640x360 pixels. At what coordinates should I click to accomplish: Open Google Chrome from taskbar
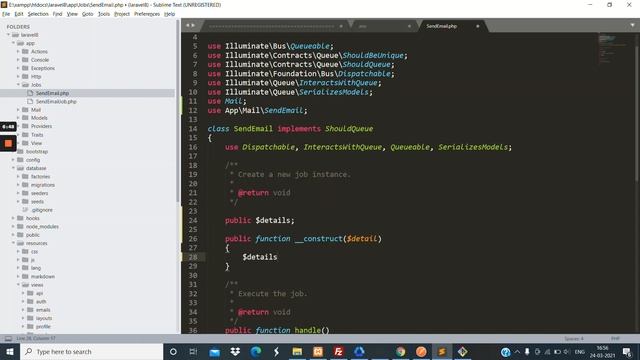(400, 351)
